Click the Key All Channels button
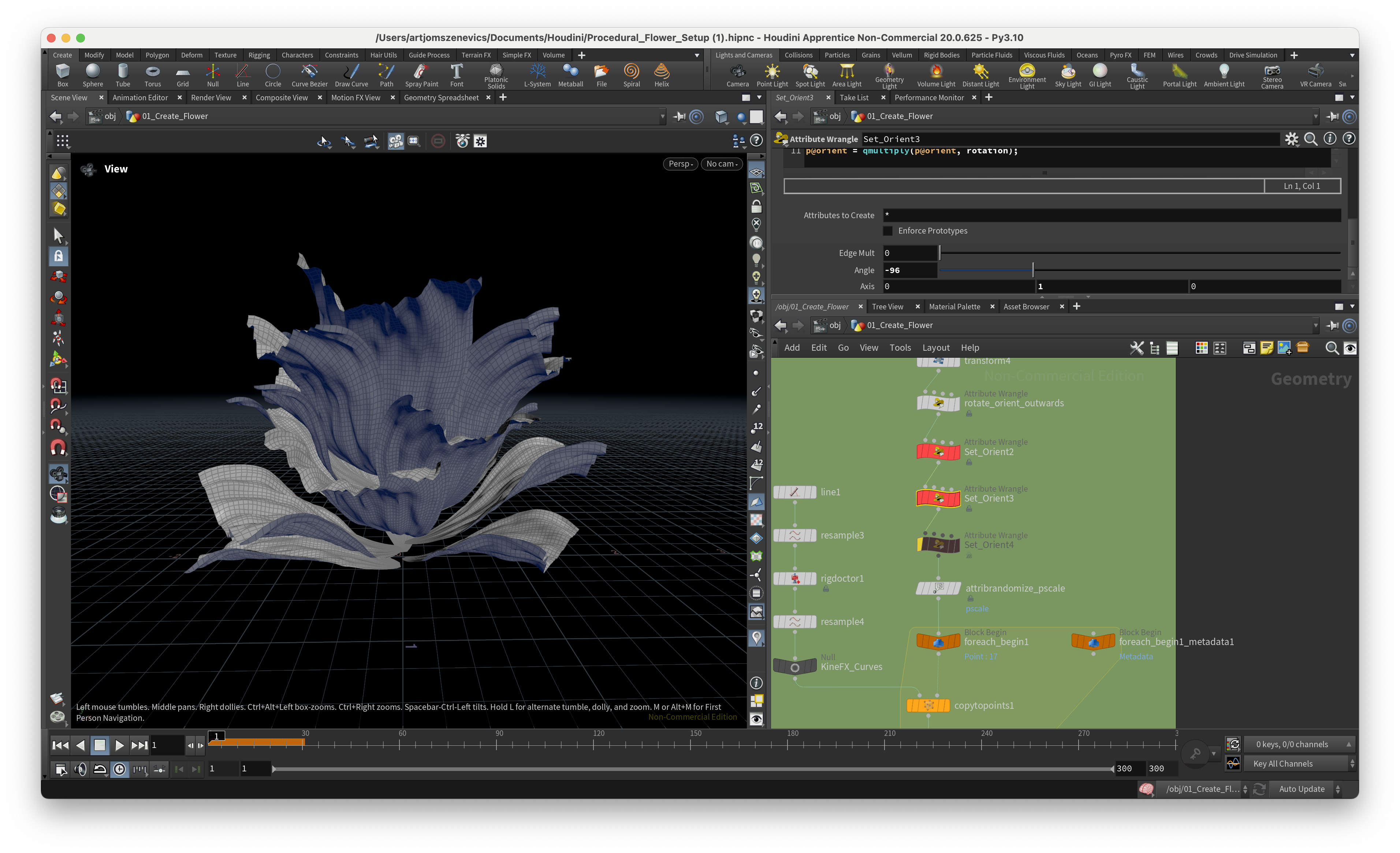 click(1282, 764)
